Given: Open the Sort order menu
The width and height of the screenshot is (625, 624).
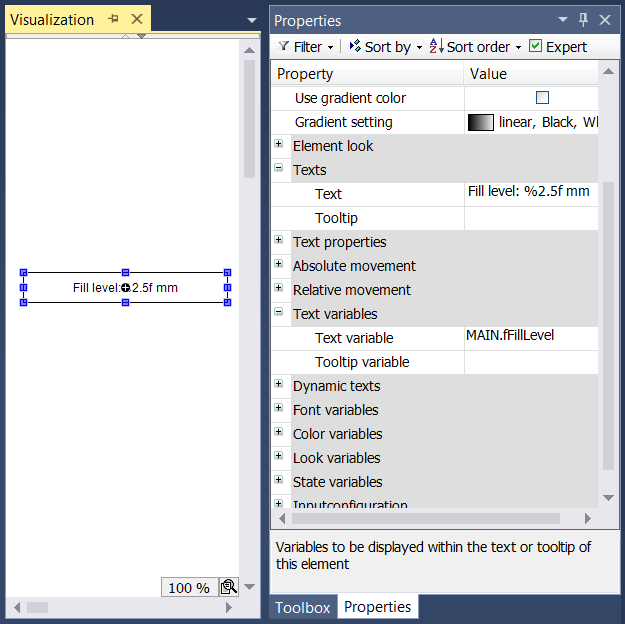Looking at the screenshot, I should [x=475, y=47].
